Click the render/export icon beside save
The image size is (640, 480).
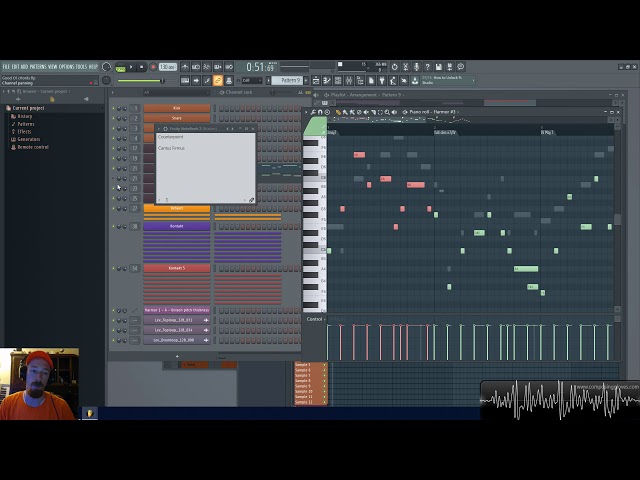[449, 67]
